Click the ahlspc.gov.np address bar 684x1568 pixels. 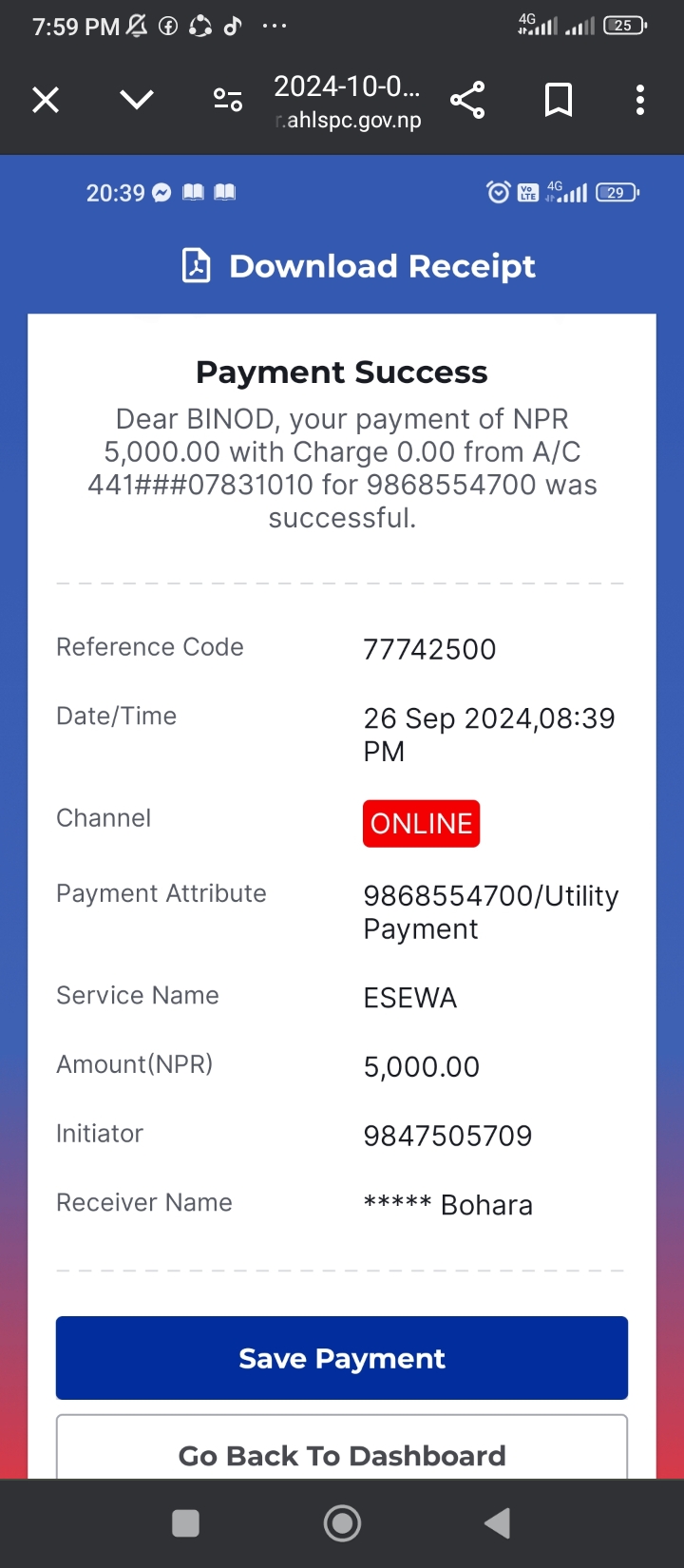tap(348, 102)
